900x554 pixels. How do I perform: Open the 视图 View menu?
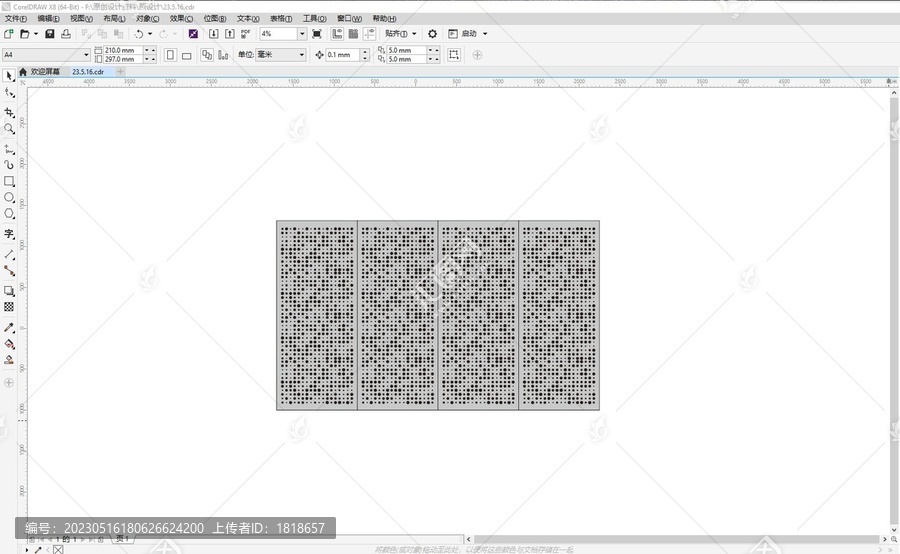[x=81, y=18]
